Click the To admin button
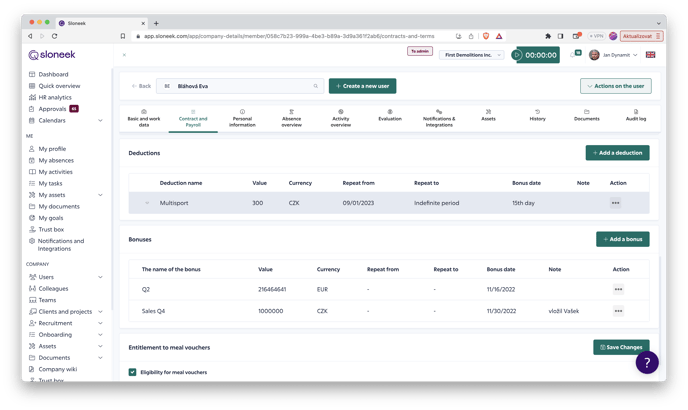688x410 pixels. tap(420, 51)
